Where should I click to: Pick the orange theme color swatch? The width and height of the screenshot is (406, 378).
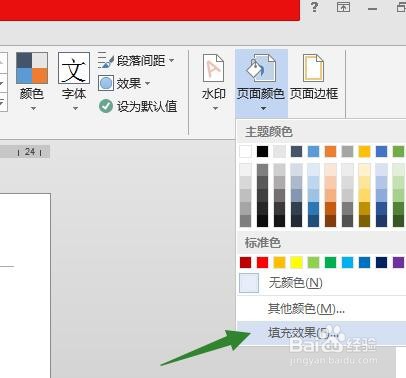(330, 151)
